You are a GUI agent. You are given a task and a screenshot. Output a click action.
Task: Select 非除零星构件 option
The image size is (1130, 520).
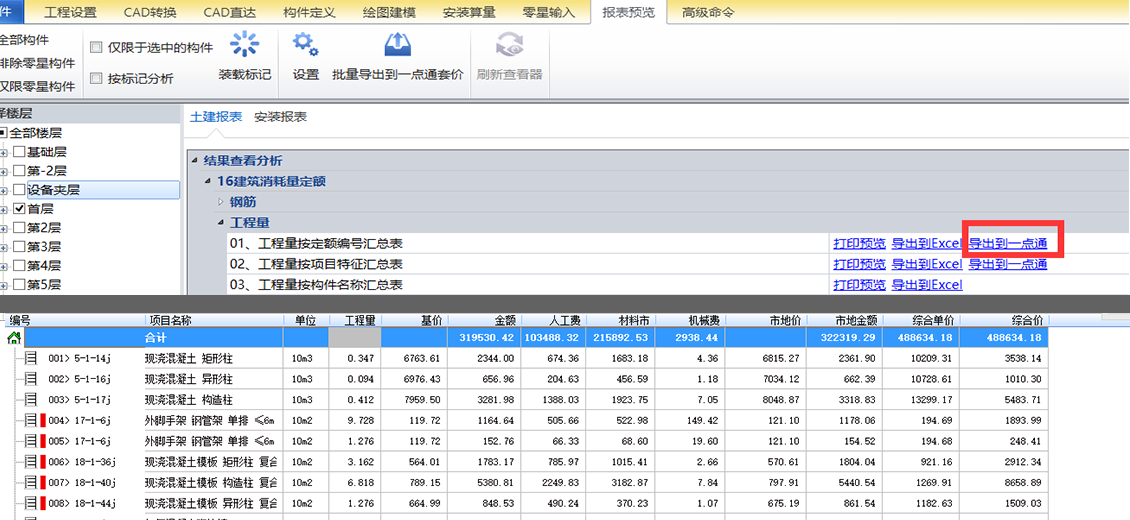point(37,63)
